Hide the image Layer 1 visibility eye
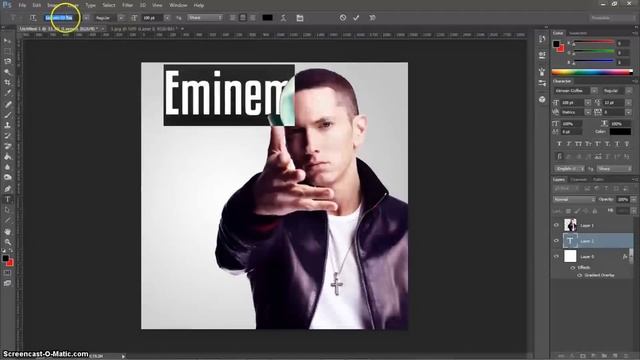 [556, 225]
